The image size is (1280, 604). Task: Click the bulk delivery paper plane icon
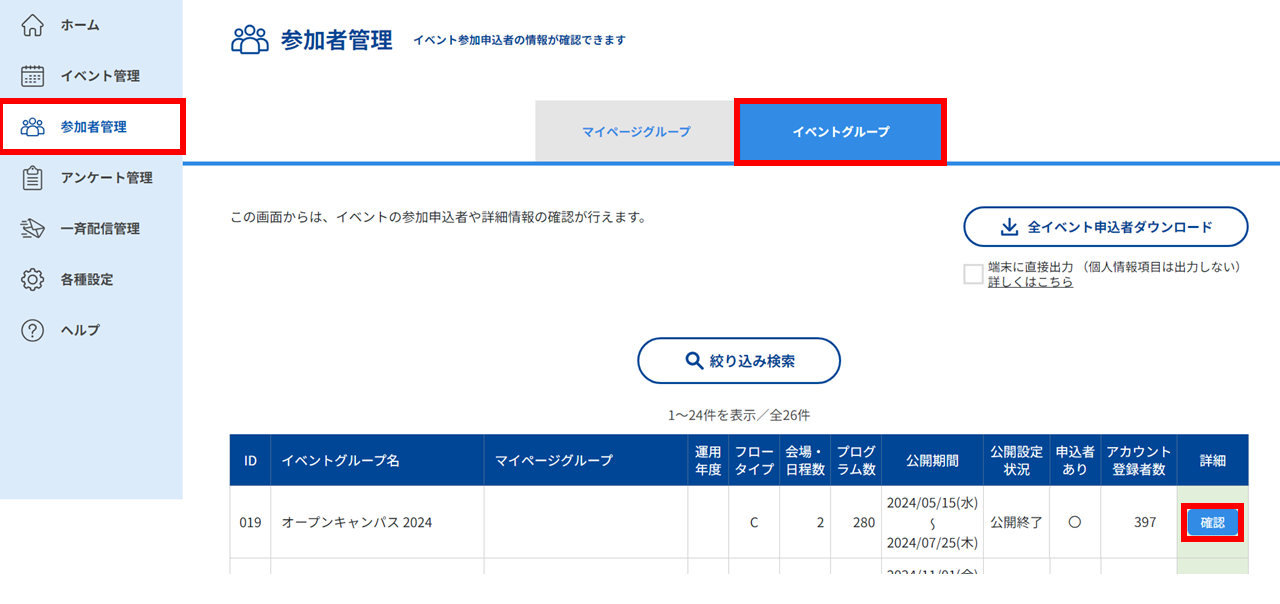[x=33, y=229]
